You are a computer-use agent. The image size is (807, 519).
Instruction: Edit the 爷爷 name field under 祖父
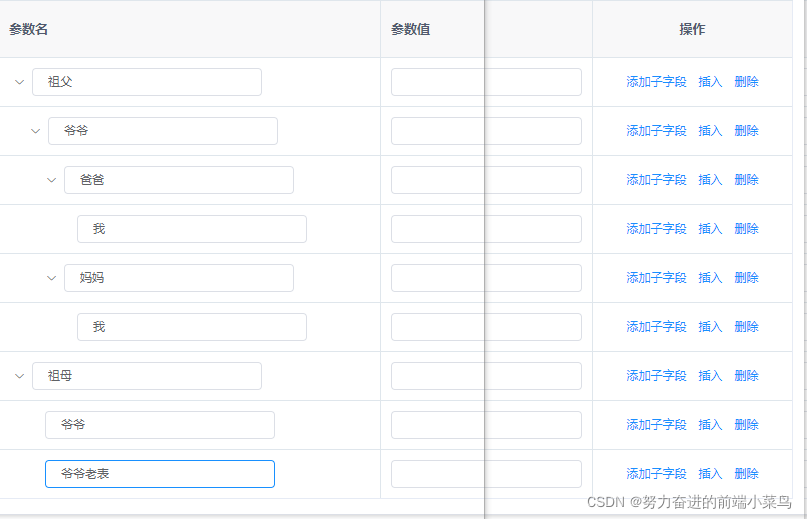[163, 131]
